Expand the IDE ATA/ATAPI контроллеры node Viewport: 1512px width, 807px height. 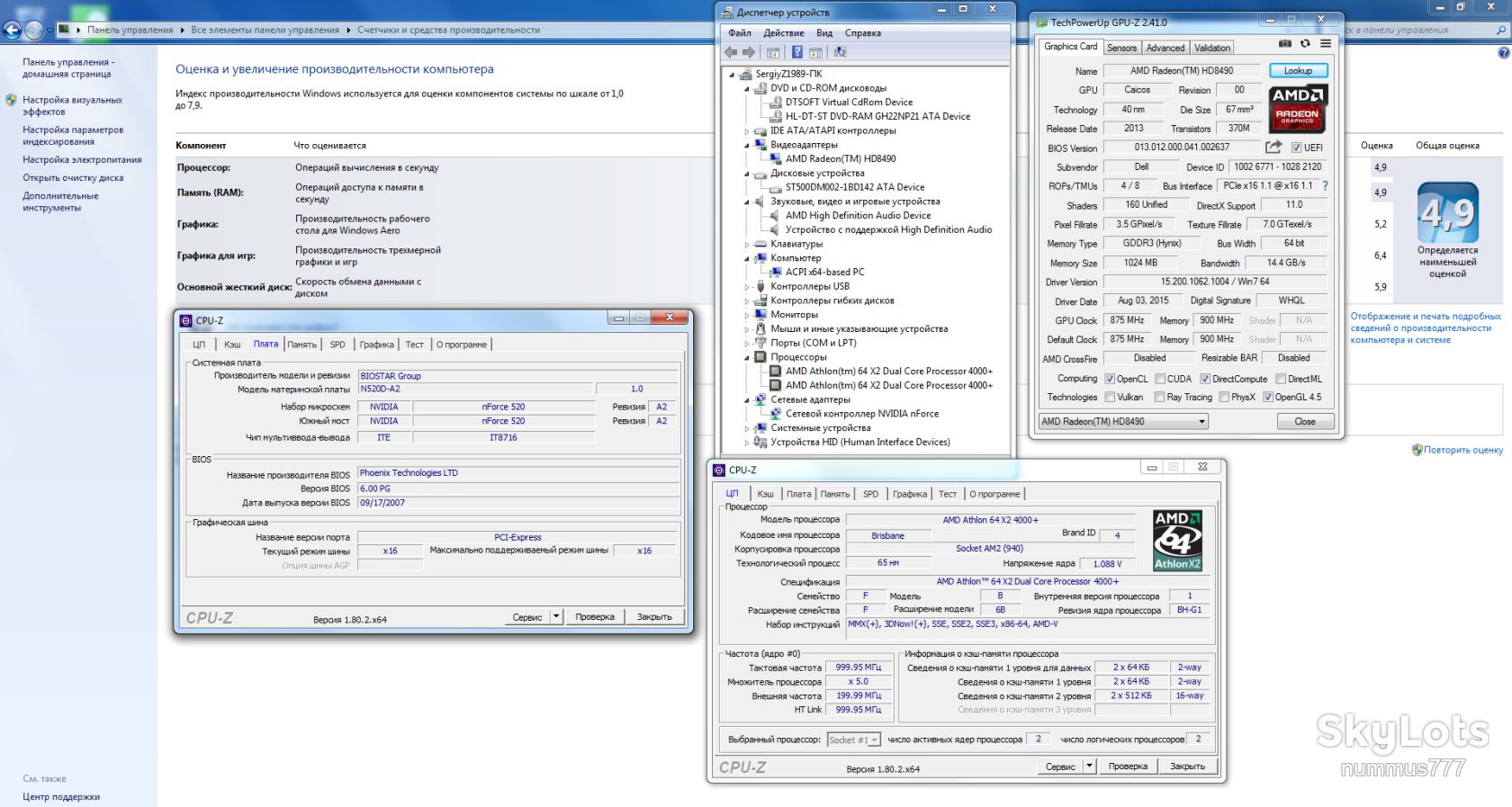[746, 131]
